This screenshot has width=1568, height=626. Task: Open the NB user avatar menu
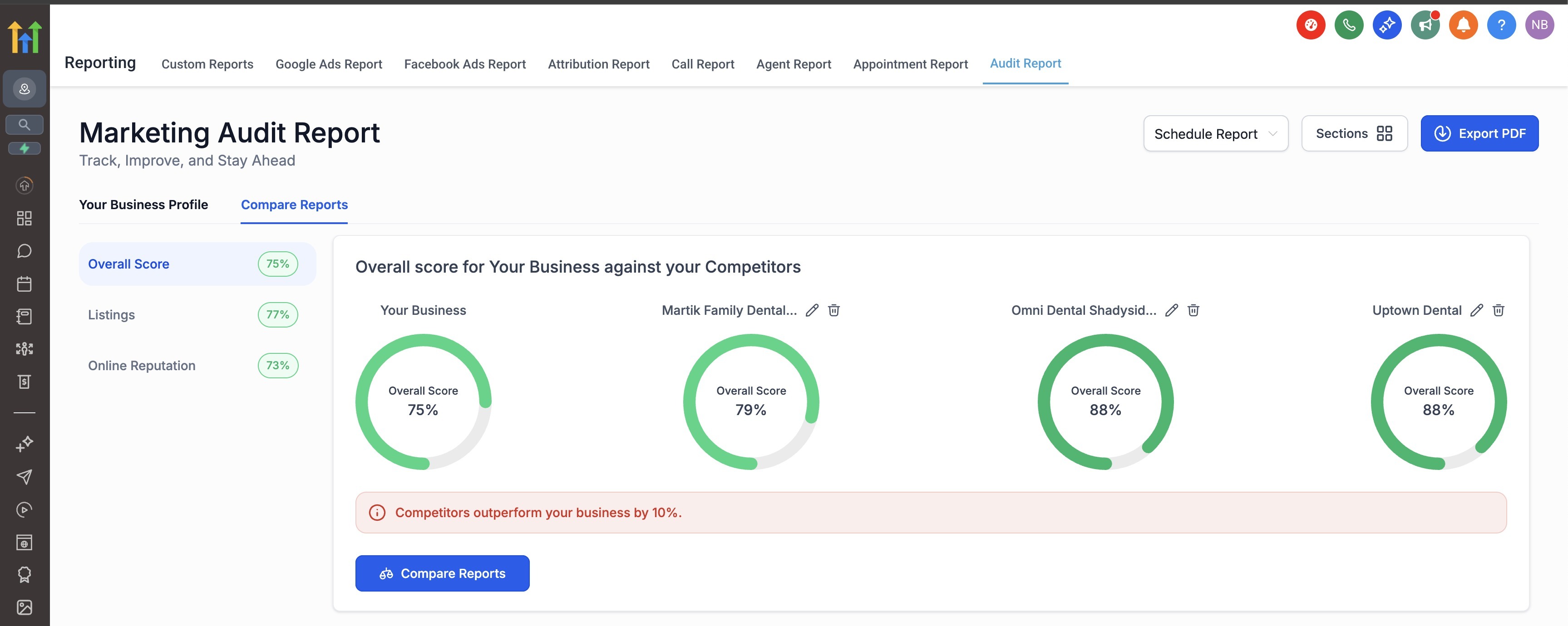click(1539, 25)
